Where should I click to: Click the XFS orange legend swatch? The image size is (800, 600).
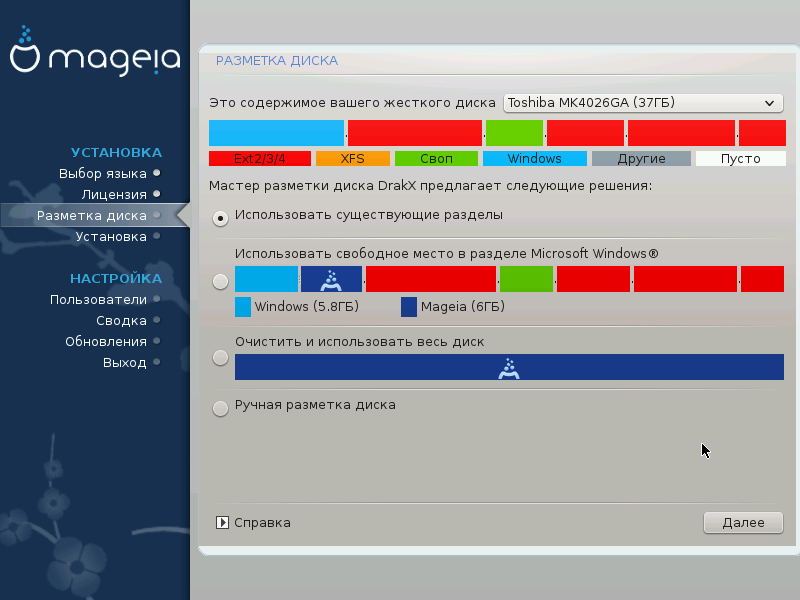pos(353,159)
